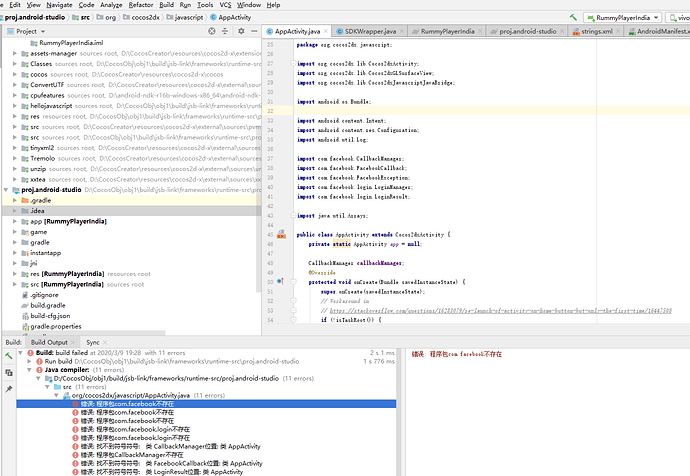Hide the Project panel with minimize icon
690x476 pixels.
point(254,31)
